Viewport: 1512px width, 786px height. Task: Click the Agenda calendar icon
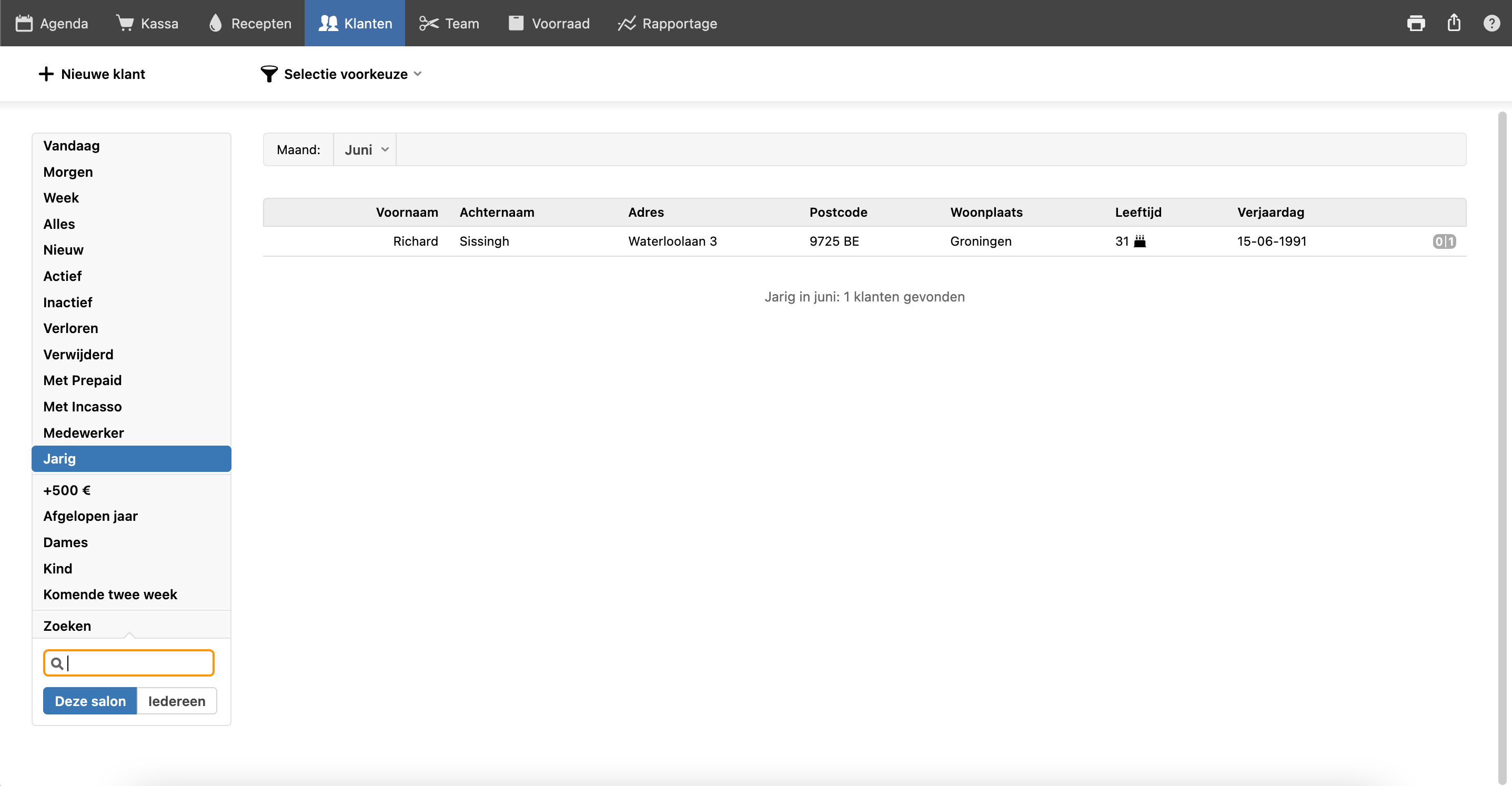24,24
